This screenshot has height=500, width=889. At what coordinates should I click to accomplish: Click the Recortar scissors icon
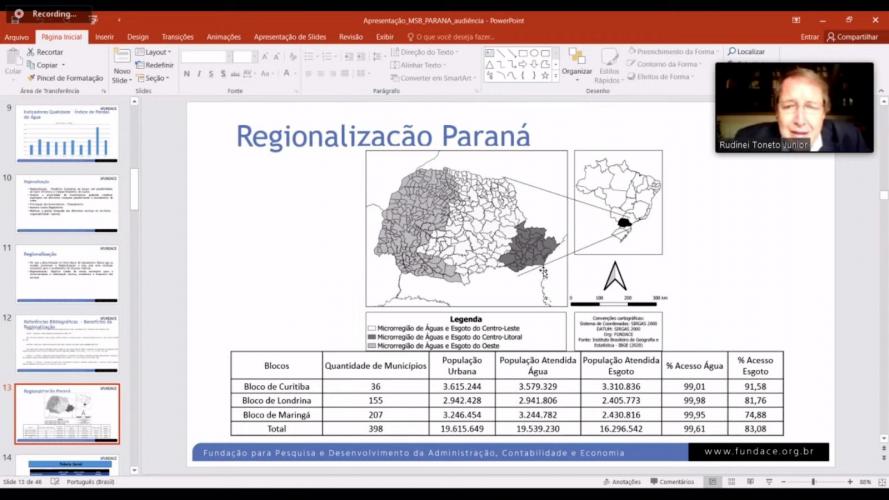[x=31, y=52]
